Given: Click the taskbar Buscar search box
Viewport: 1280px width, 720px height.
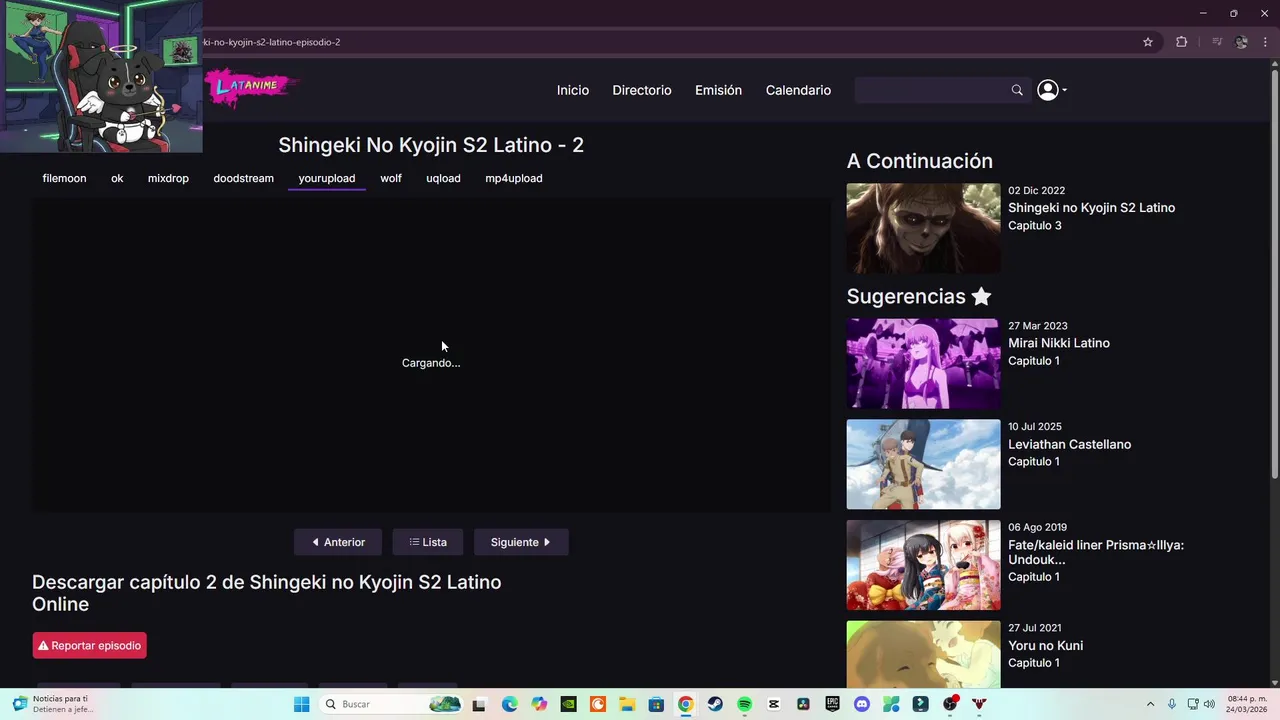Looking at the screenshot, I should coord(392,704).
